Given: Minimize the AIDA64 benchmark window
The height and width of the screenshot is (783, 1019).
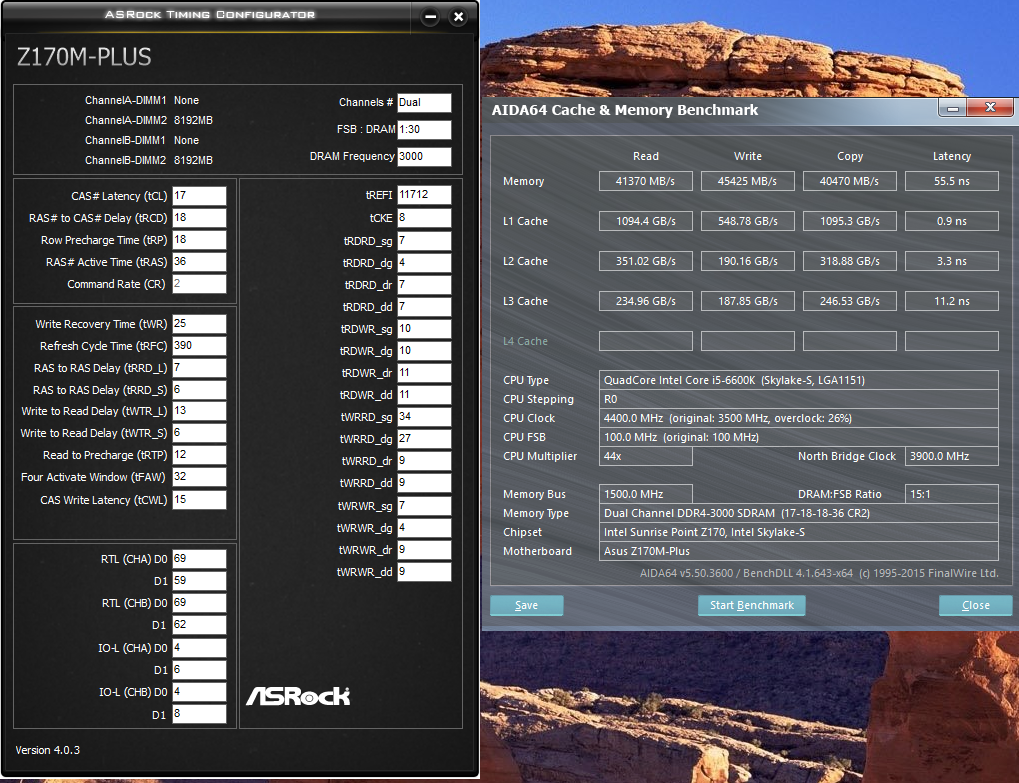Looking at the screenshot, I should pos(953,108).
